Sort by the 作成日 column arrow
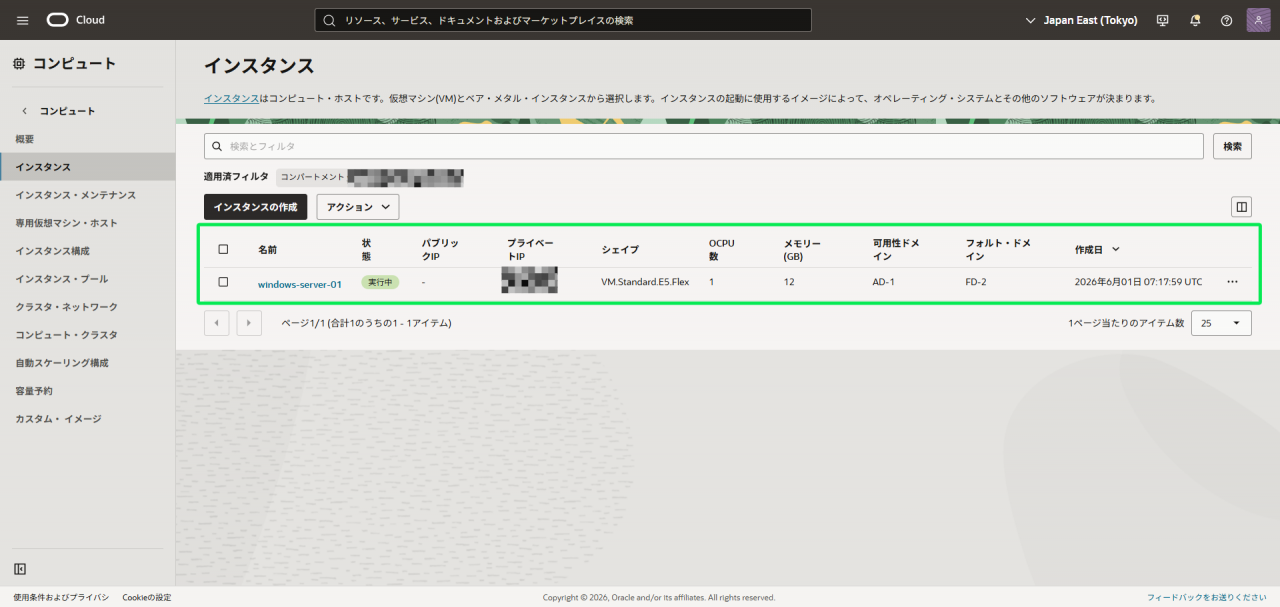 click(x=1116, y=249)
